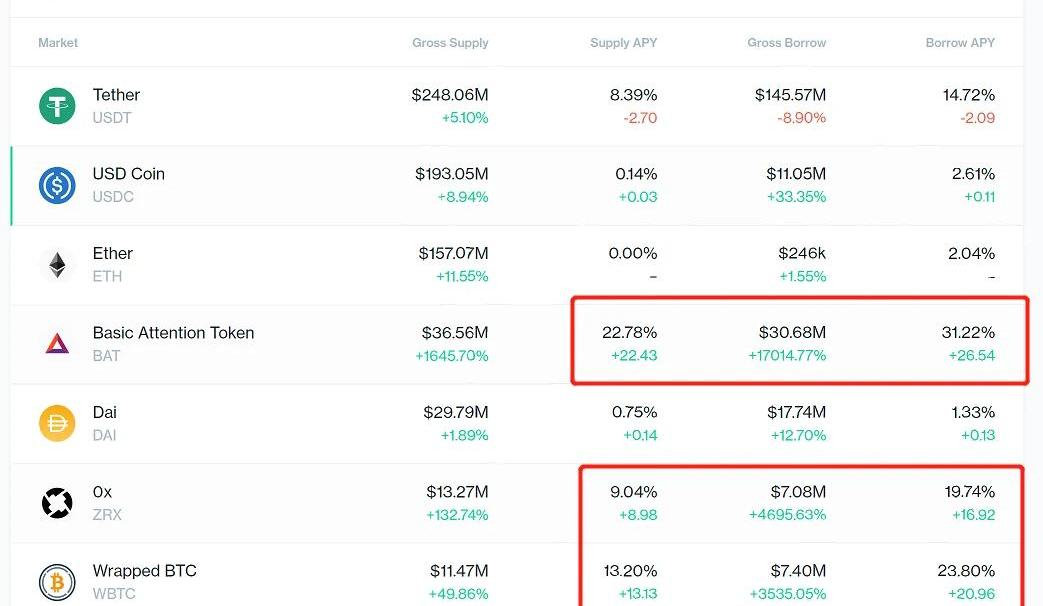
Task: Click USD Coin gross supply $193.05M
Action: point(452,174)
